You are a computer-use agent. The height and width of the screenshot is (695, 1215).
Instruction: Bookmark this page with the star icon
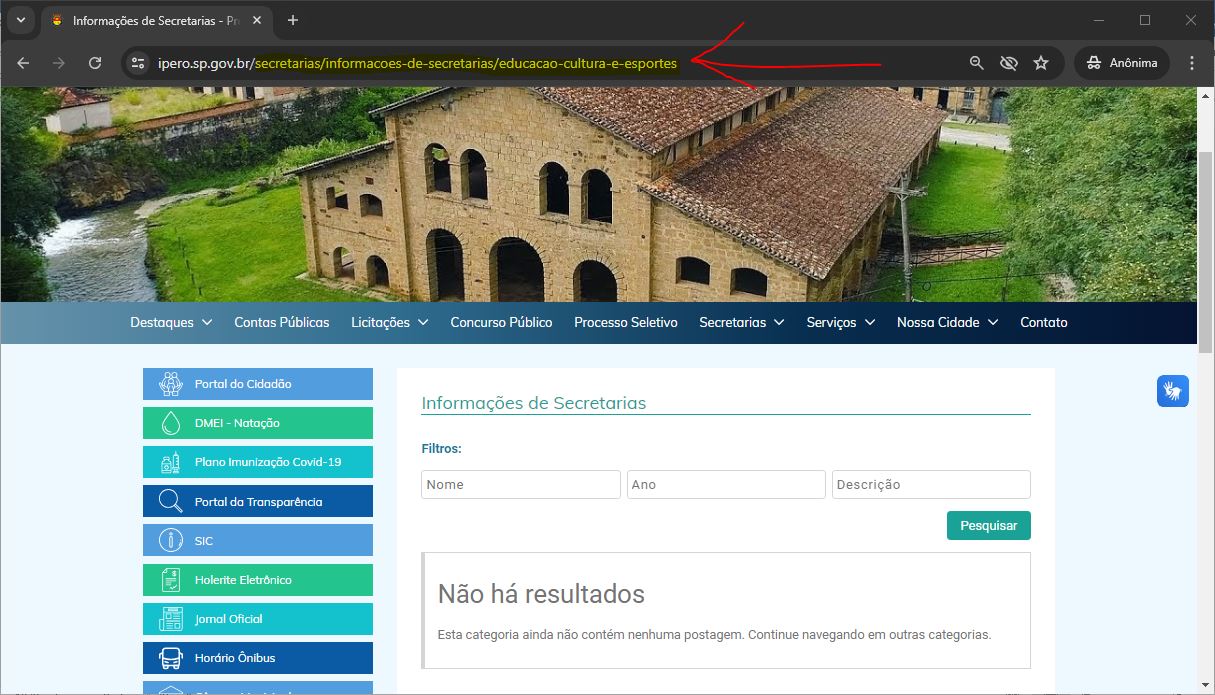(1041, 63)
